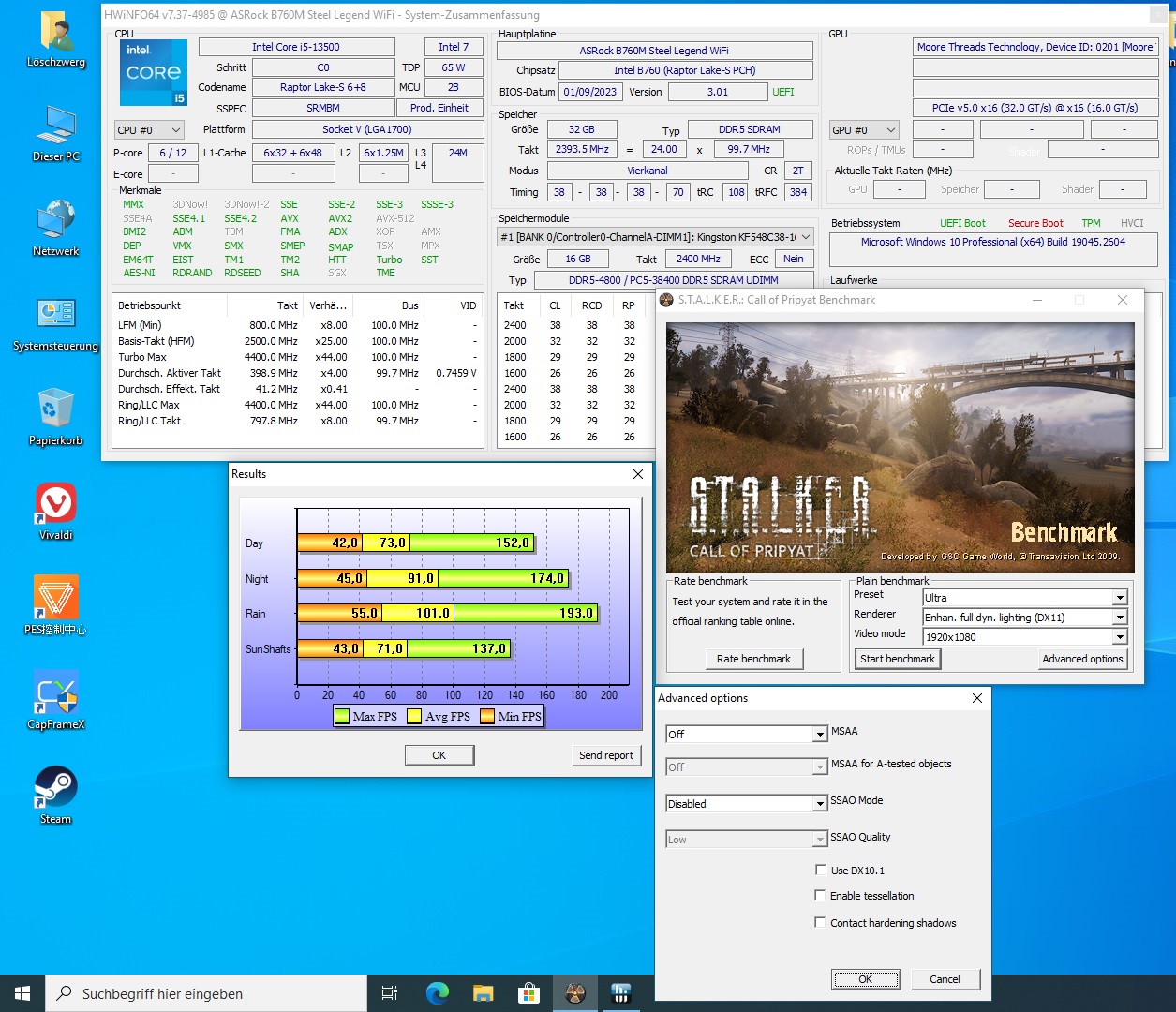The image size is (1176, 1012).
Task: Open Microsoft Edge from taskbar
Action: [437, 993]
